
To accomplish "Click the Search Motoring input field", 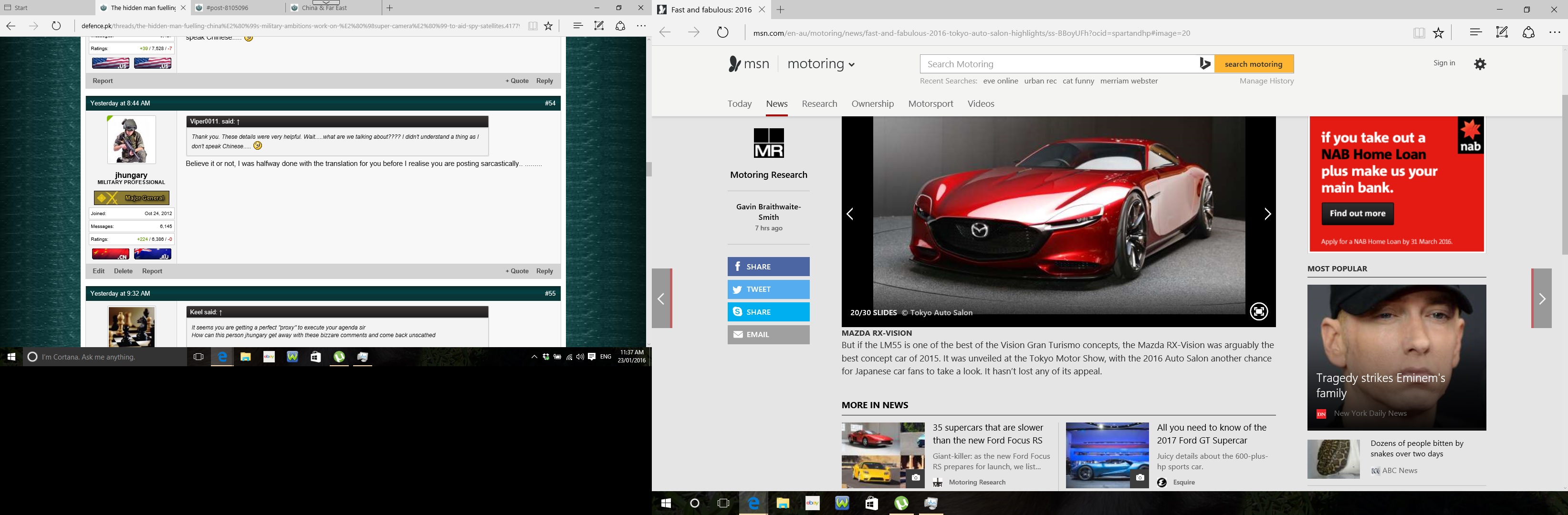I will tap(1059, 64).
